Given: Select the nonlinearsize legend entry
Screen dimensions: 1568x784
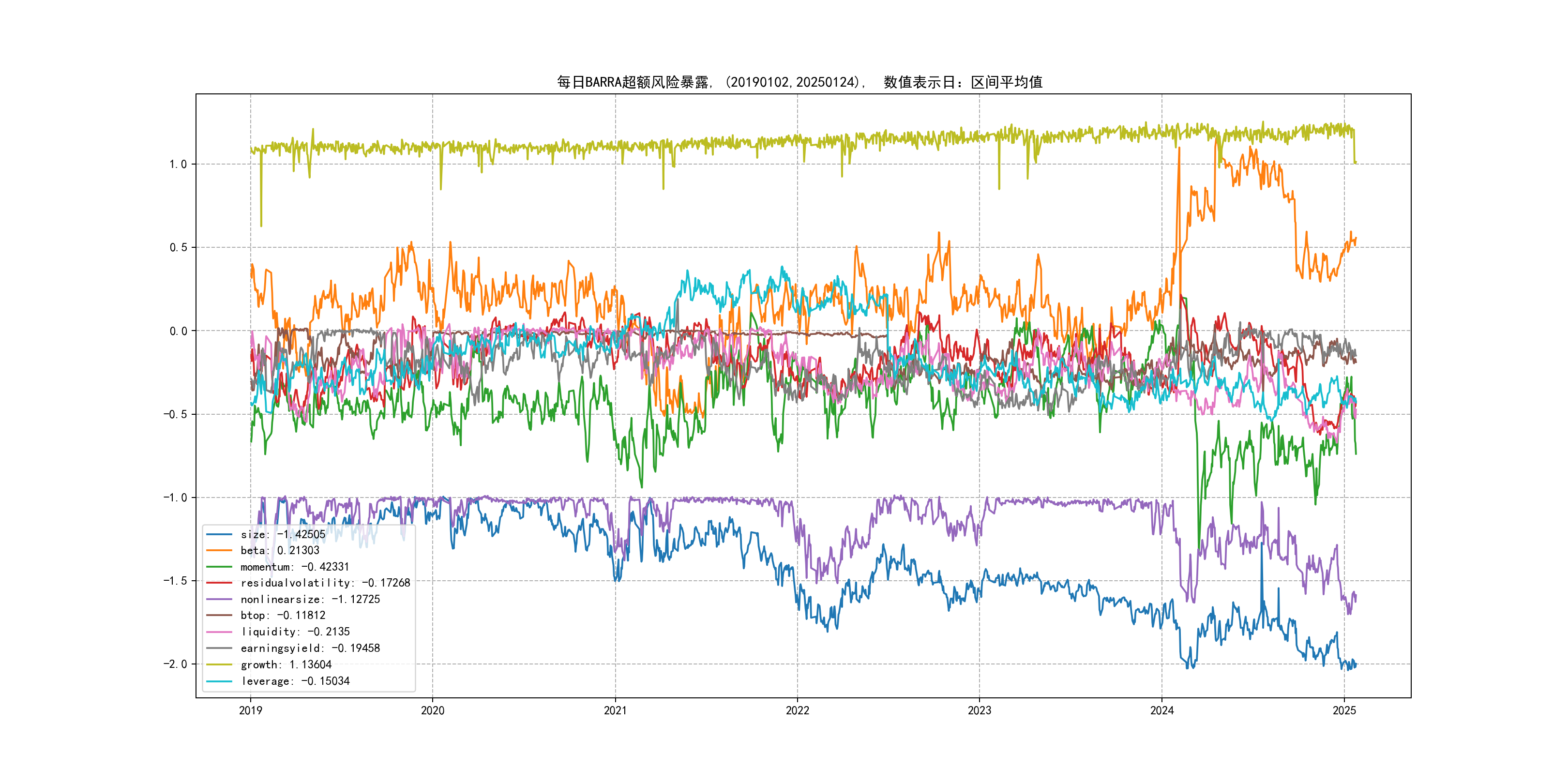Looking at the screenshot, I should point(310,600).
